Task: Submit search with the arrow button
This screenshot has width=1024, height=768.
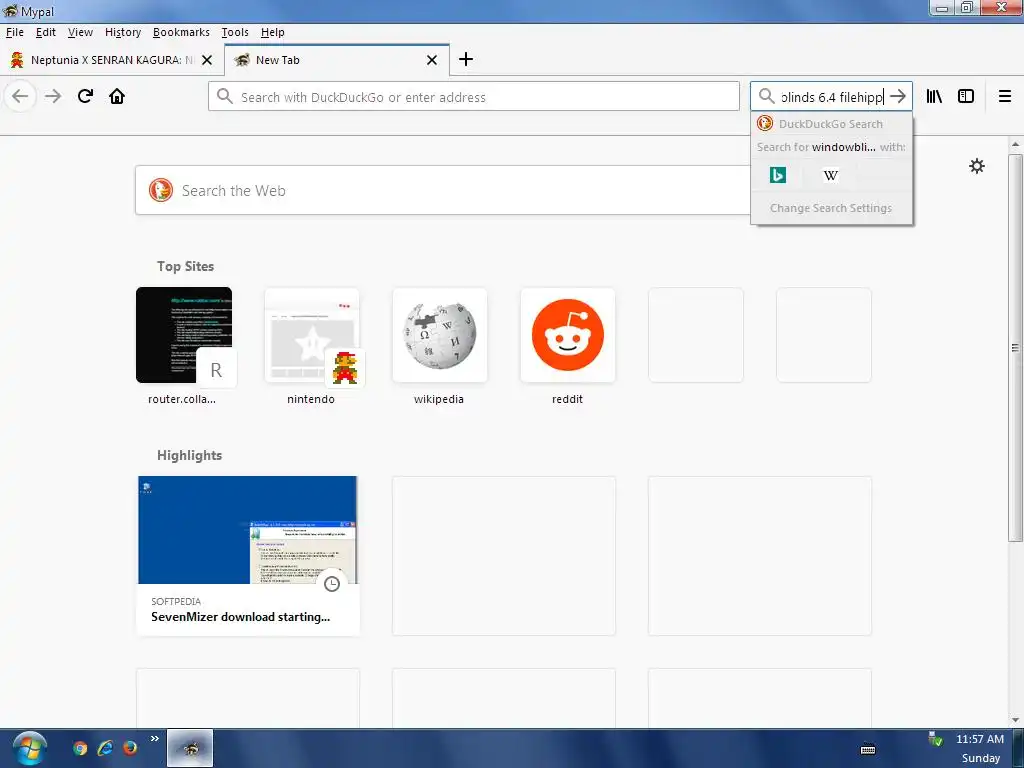Action: (898, 97)
